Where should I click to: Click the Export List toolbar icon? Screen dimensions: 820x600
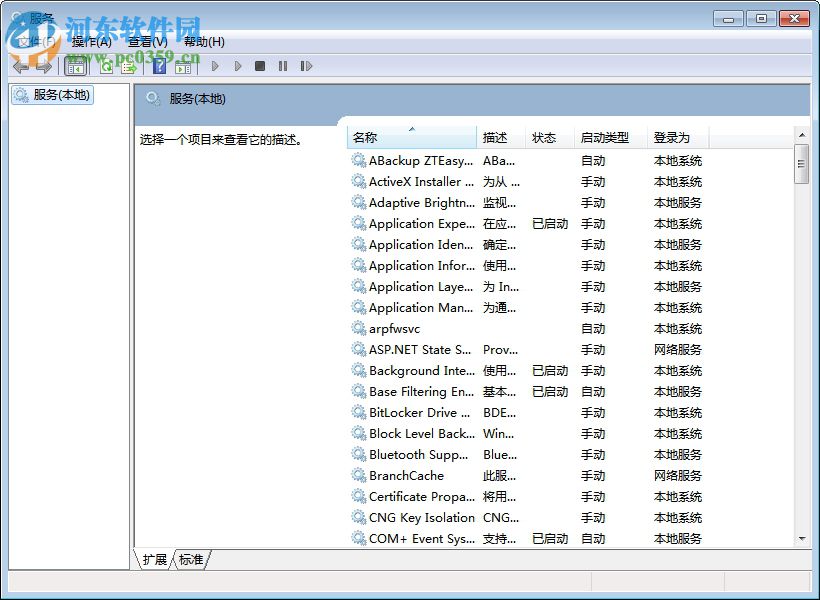click(x=129, y=66)
